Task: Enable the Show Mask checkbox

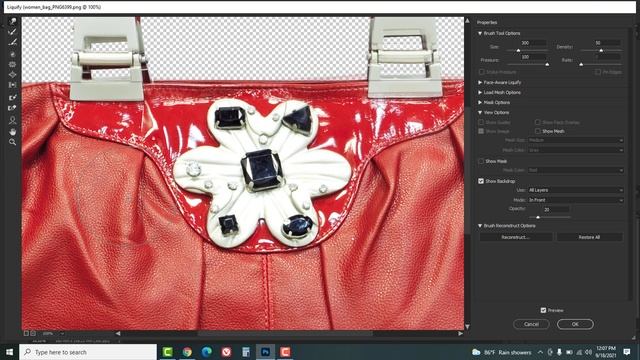Action: coord(481,161)
